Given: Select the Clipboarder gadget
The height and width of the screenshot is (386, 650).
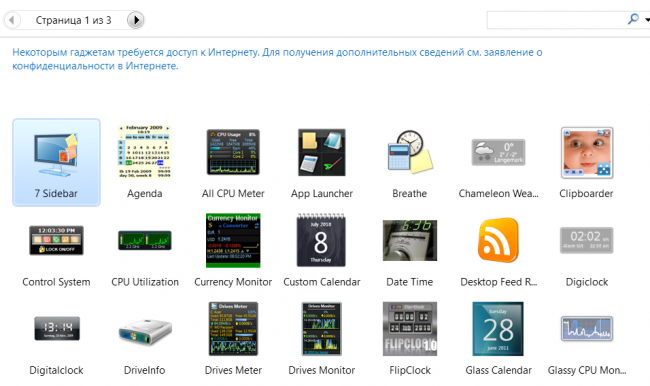Looking at the screenshot, I should pyautogui.click(x=587, y=162).
